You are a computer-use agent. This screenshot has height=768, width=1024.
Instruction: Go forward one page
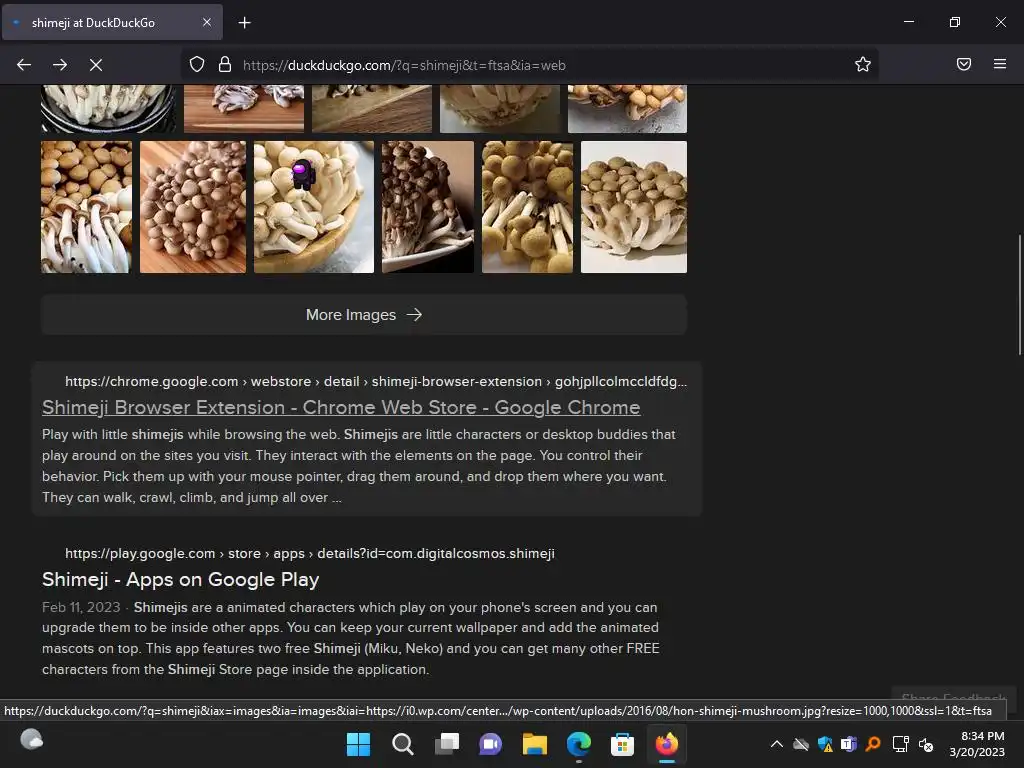click(60, 65)
